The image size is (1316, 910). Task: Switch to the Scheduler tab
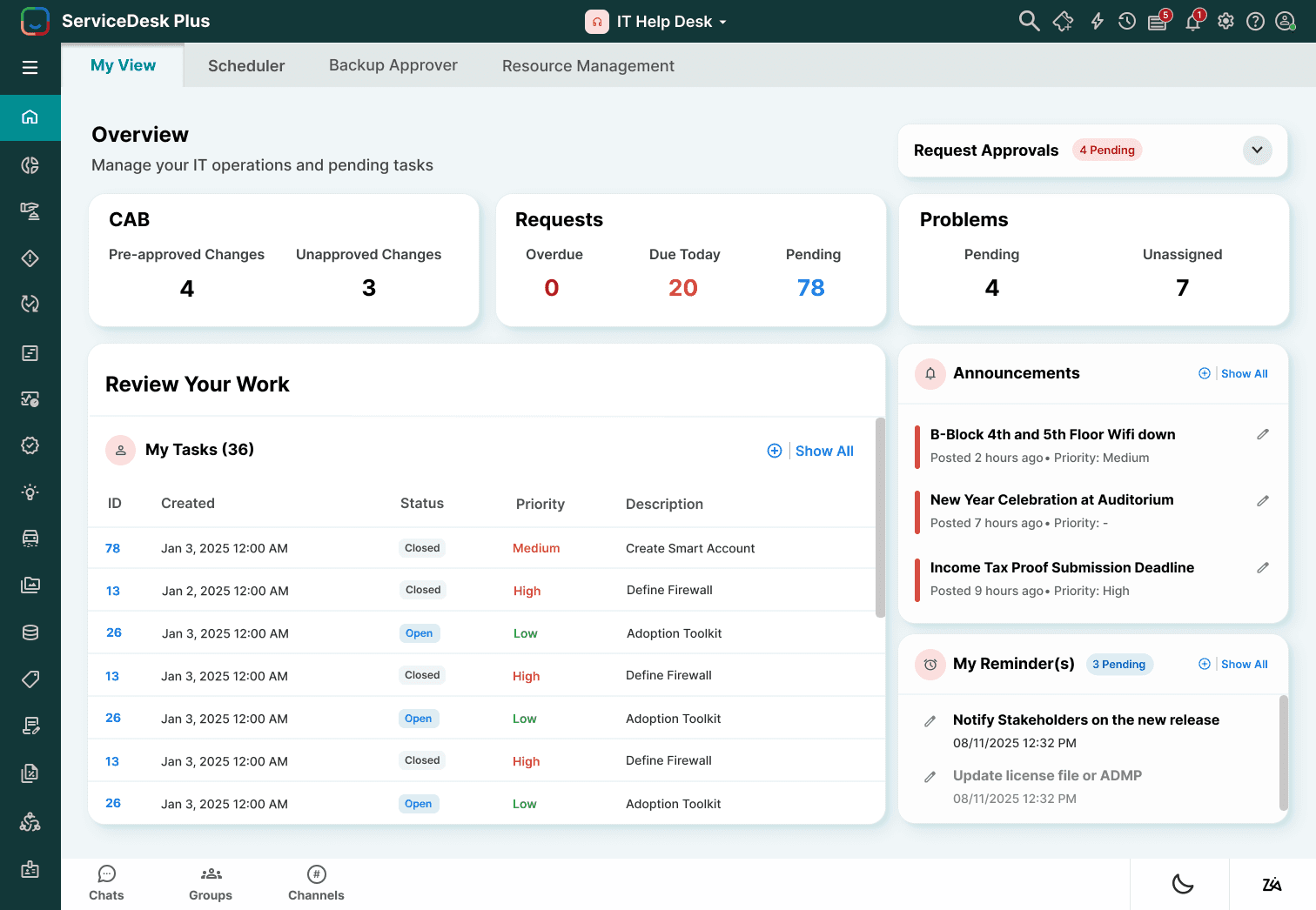246,65
